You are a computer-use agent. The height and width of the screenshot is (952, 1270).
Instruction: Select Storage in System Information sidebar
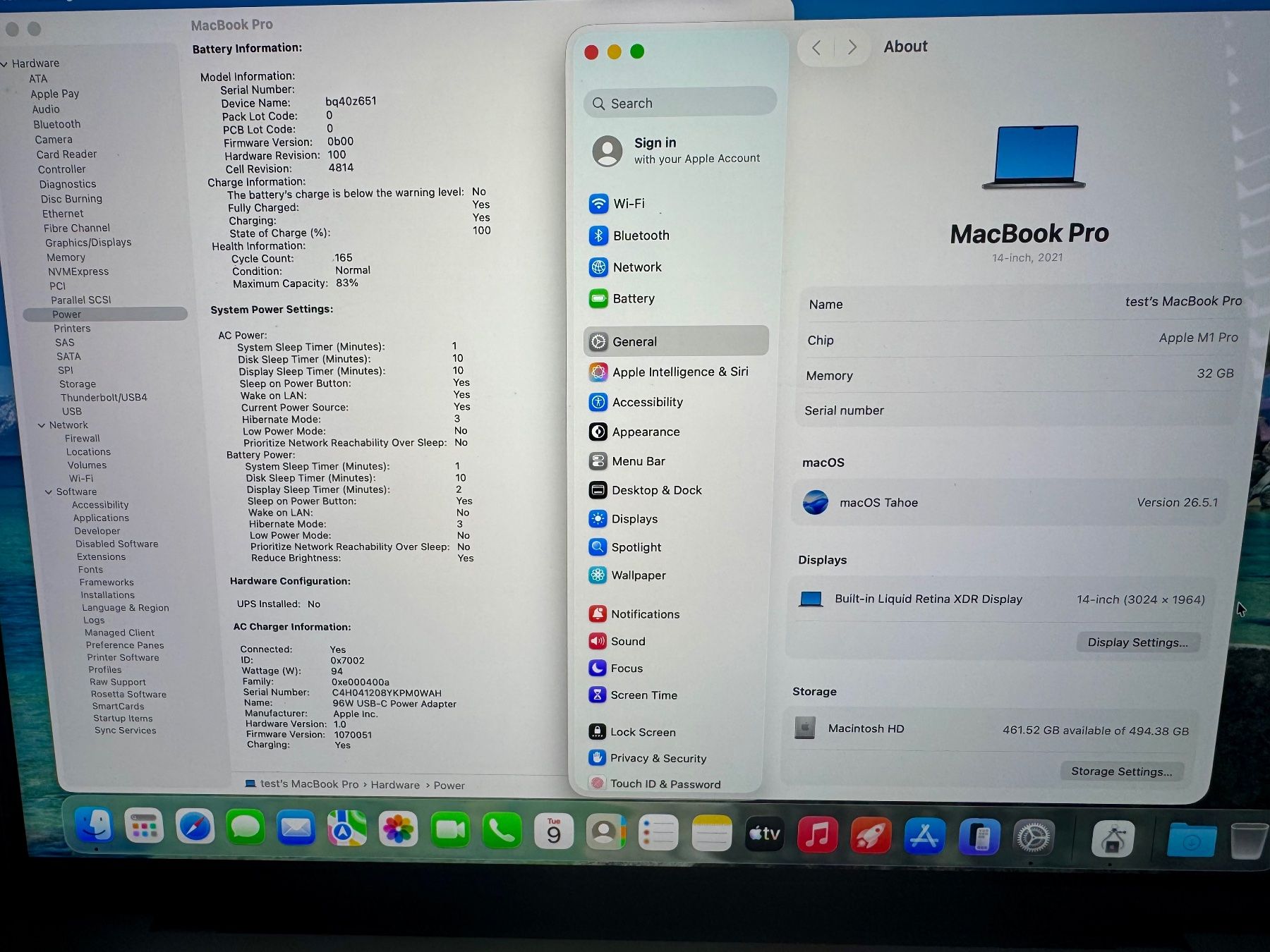(x=78, y=384)
